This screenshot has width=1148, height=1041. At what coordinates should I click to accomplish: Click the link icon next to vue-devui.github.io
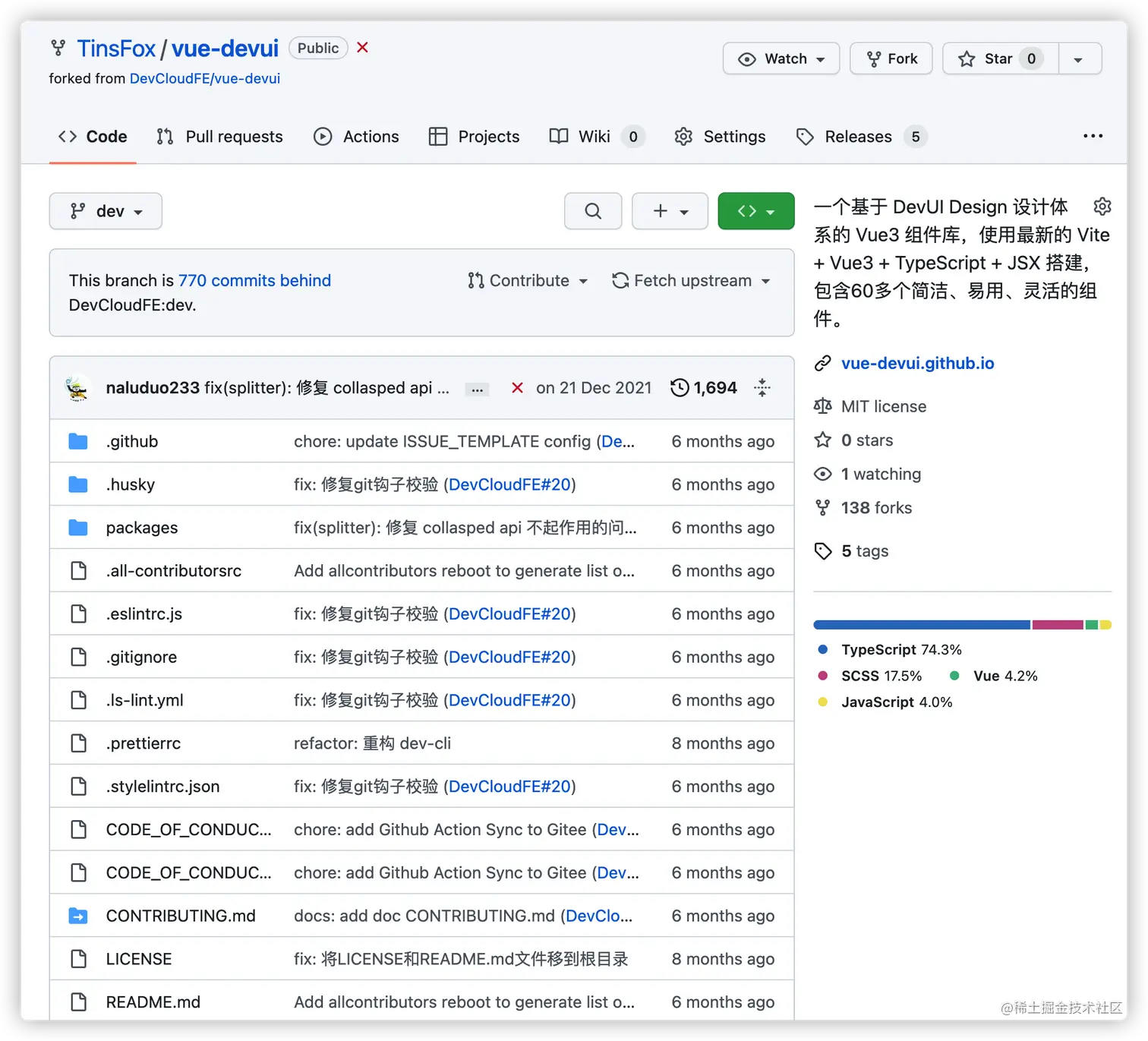click(822, 364)
